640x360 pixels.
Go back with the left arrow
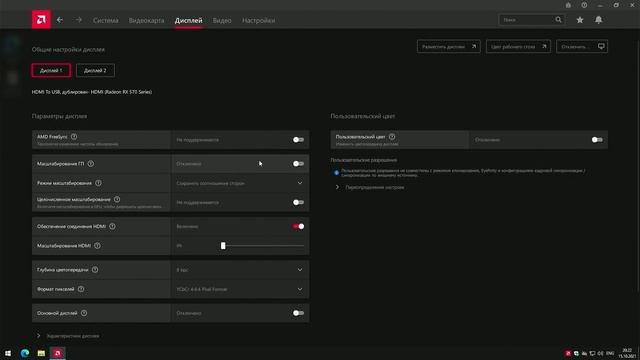point(60,20)
